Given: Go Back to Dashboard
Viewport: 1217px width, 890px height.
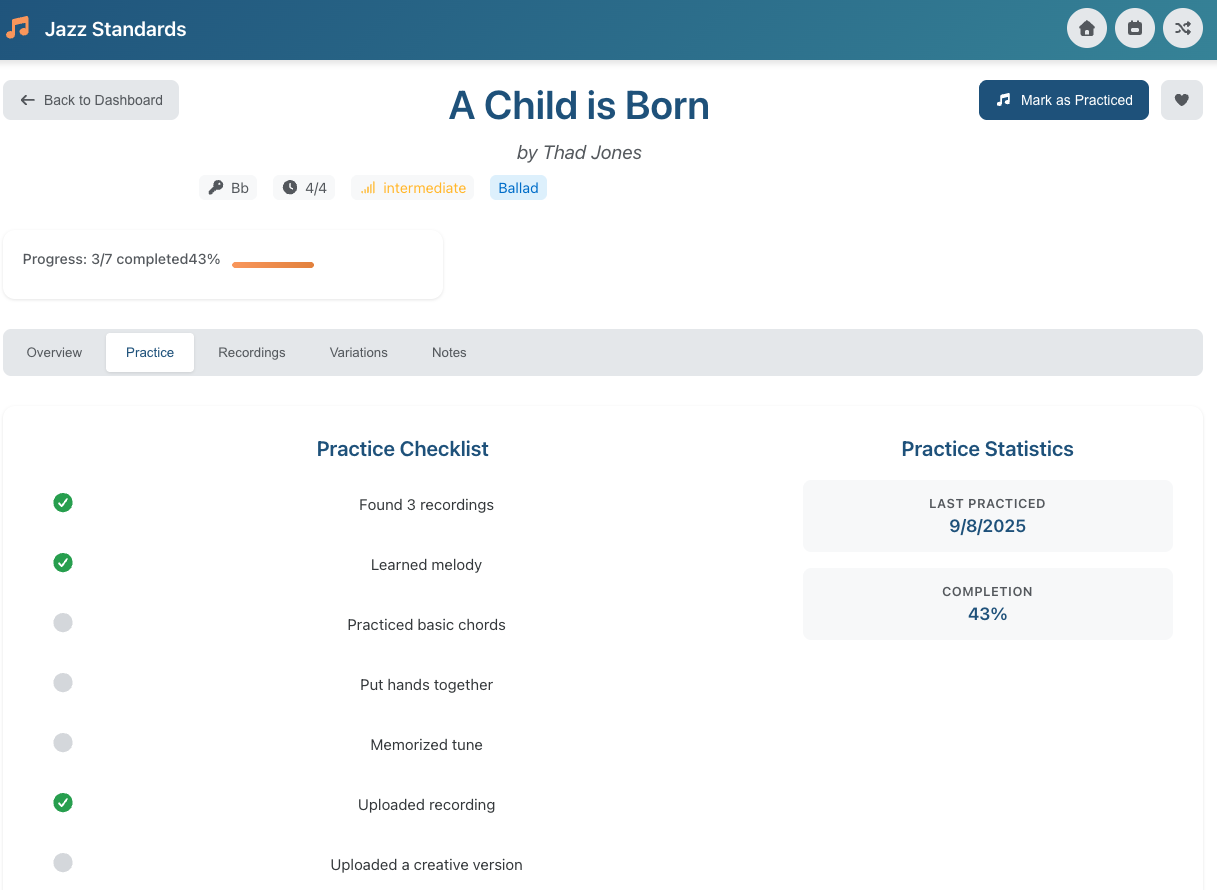Looking at the screenshot, I should [x=91, y=100].
